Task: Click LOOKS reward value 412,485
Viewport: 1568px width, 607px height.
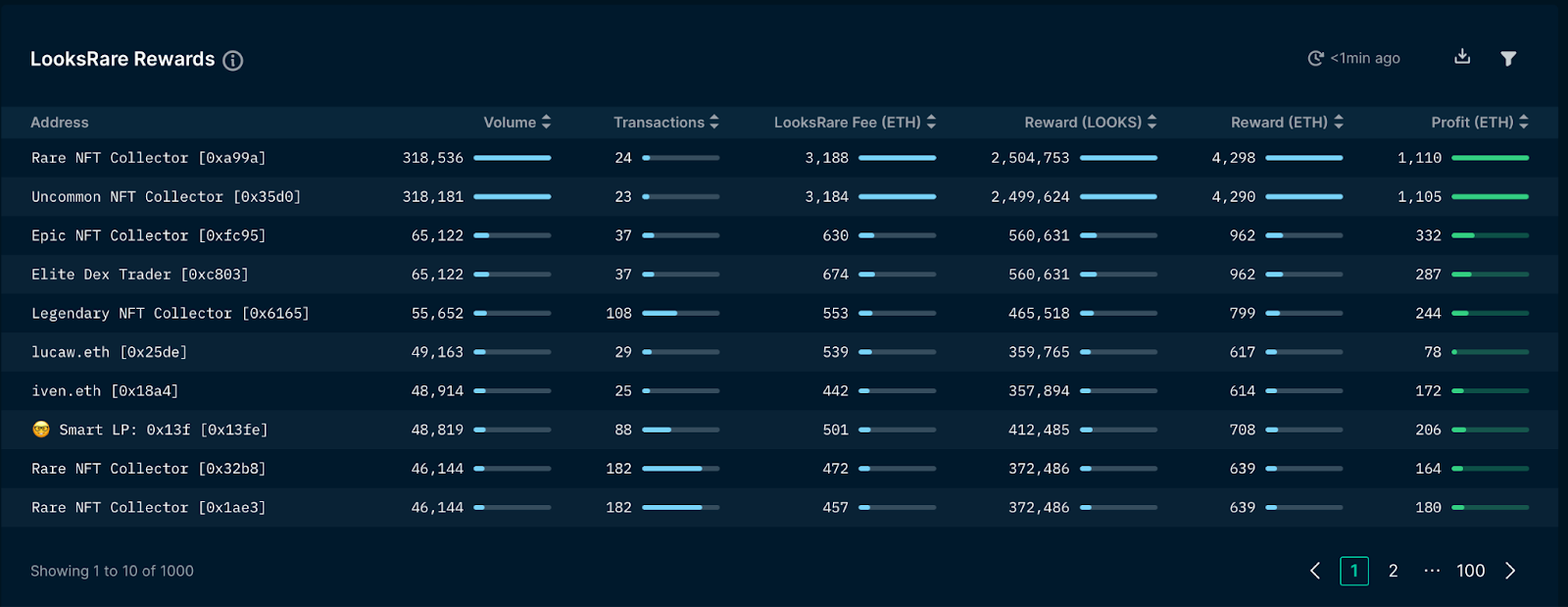Action: click(x=1039, y=430)
